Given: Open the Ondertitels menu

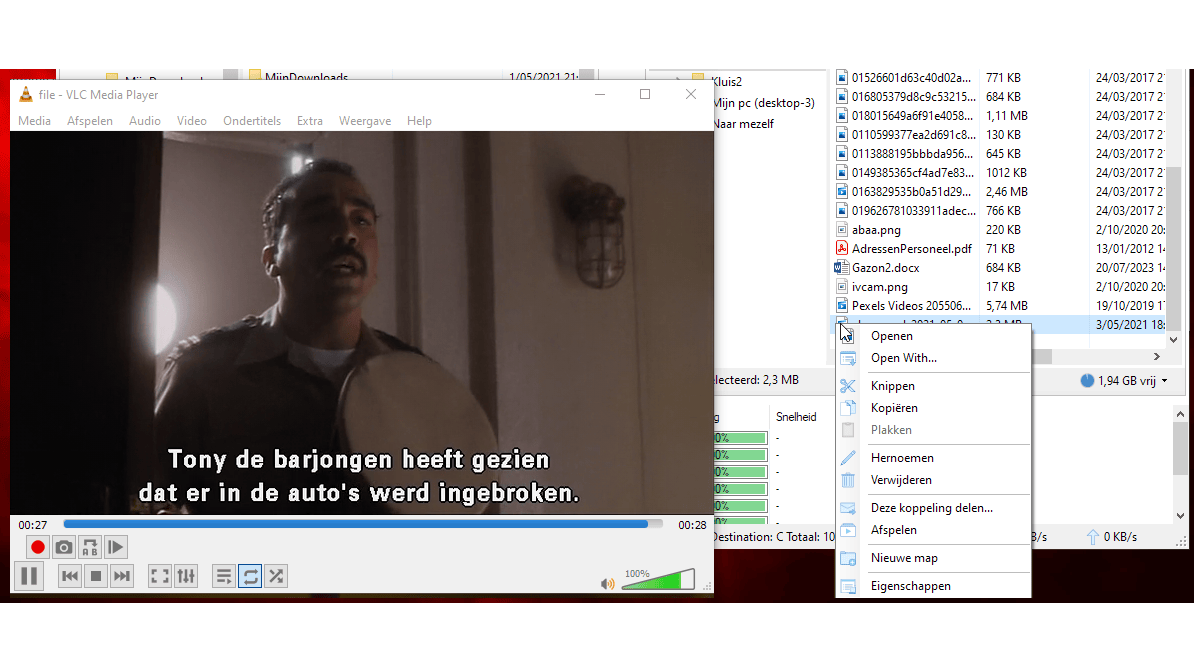Looking at the screenshot, I should click(x=252, y=120).
